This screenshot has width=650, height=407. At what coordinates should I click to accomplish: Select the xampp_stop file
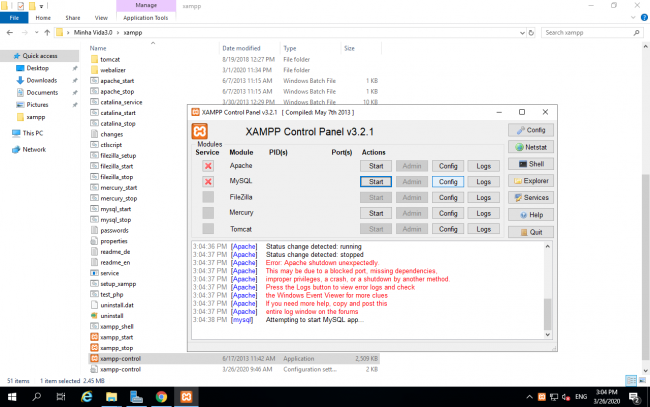(116, 348)
